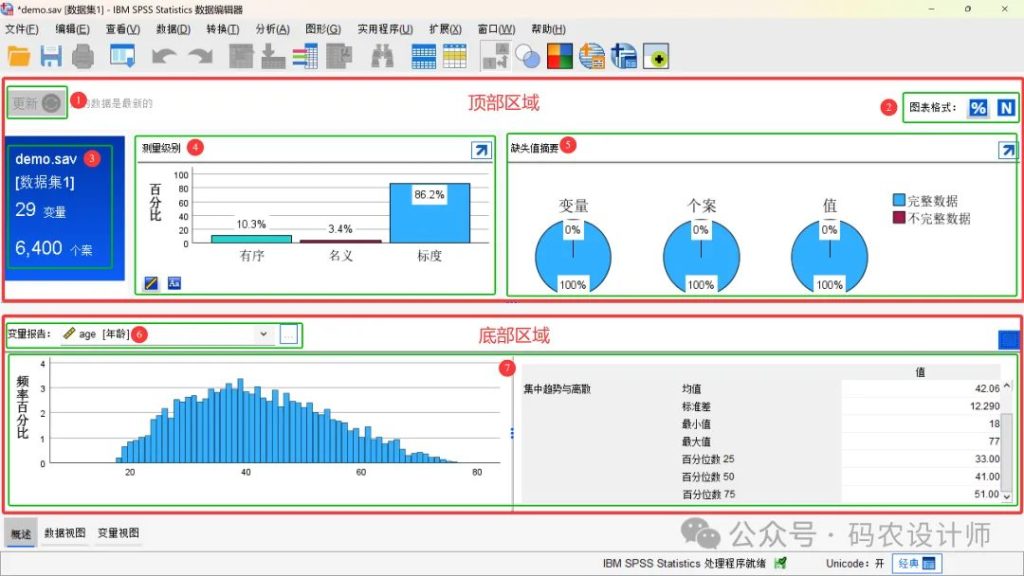Pop out the 缺失值摘要 panel with arrow icon

(1008, 150)
